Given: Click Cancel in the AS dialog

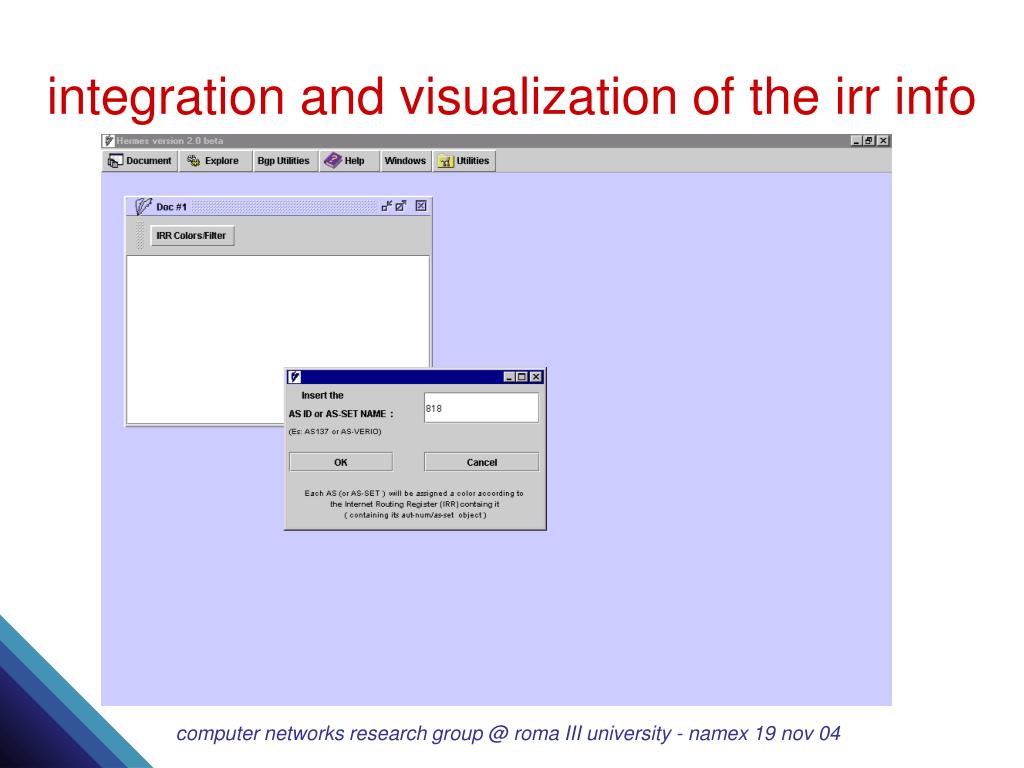Looking at the screenshot, I should point(482,462).
